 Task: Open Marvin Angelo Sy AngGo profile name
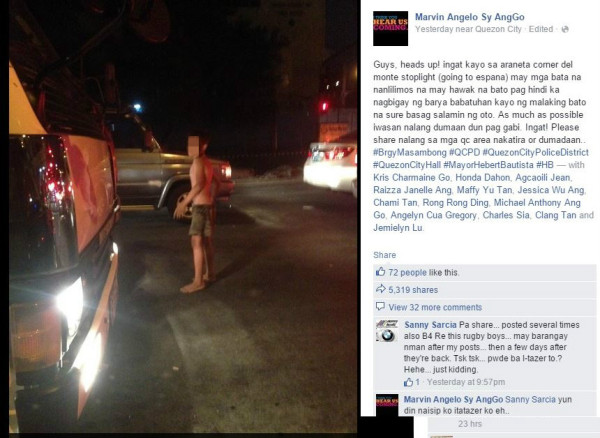(470, 17)
